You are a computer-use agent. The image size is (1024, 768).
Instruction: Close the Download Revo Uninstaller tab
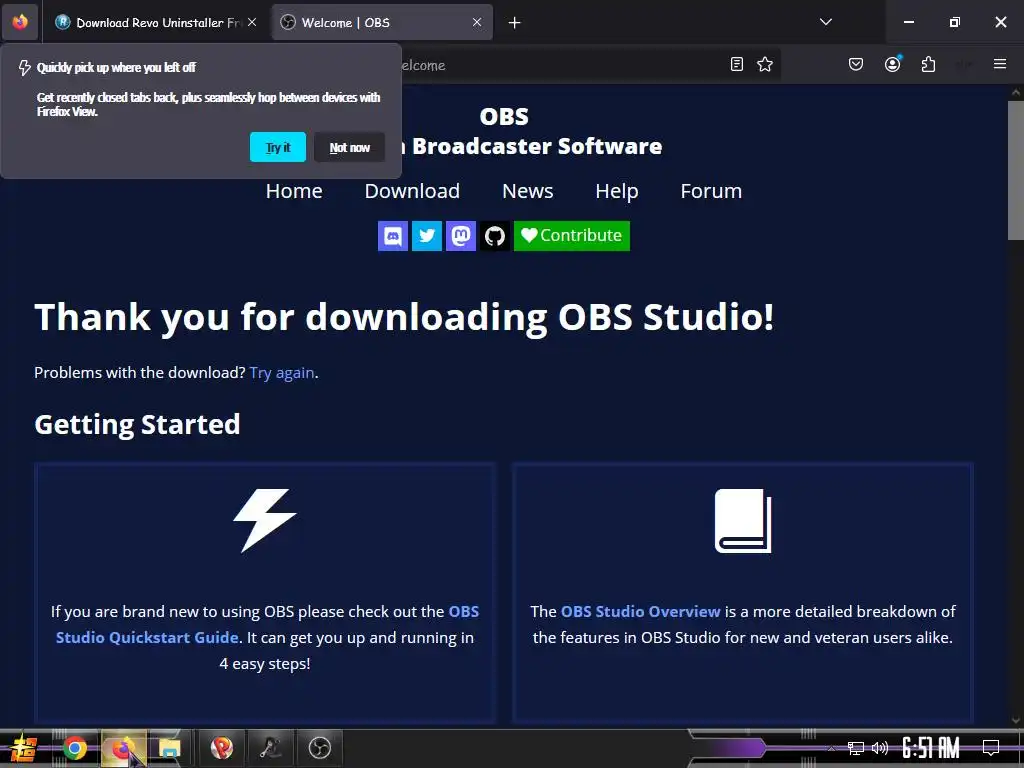[252, 22]
